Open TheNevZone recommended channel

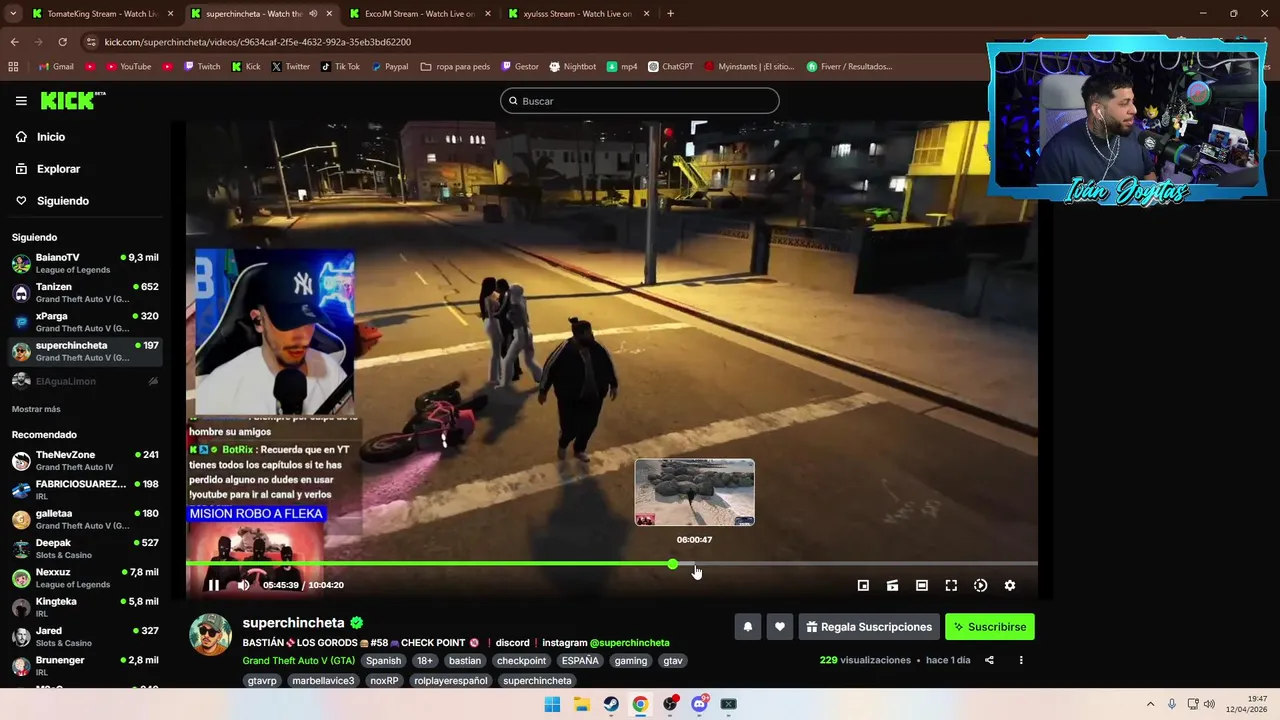click(x=85, y=460)
